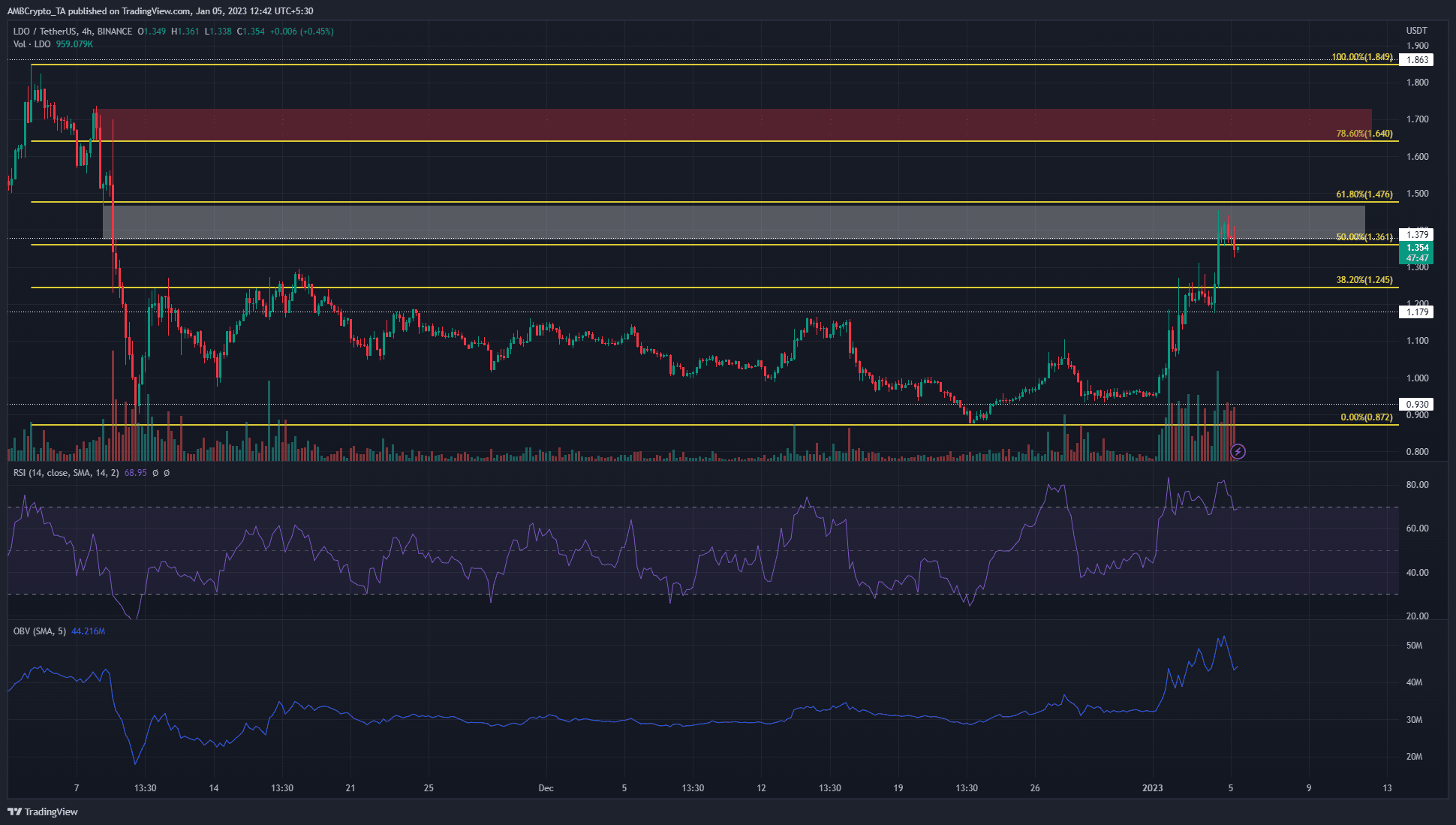Screen dimensions: 1456x825
Task: Click the 61.80%(1.476) Fibonacci level label
Action: point(1364,194)
